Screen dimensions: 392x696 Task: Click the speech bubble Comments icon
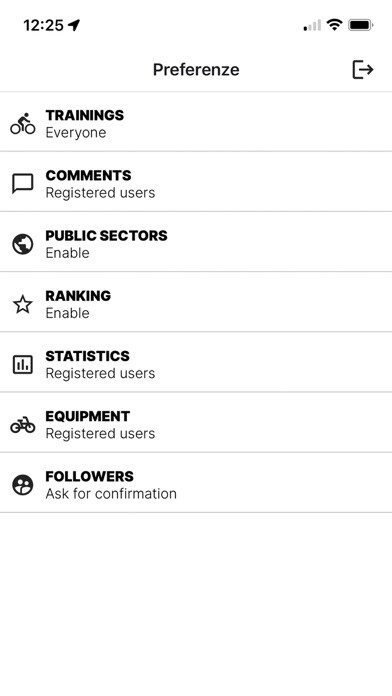(x=23, y=184)
